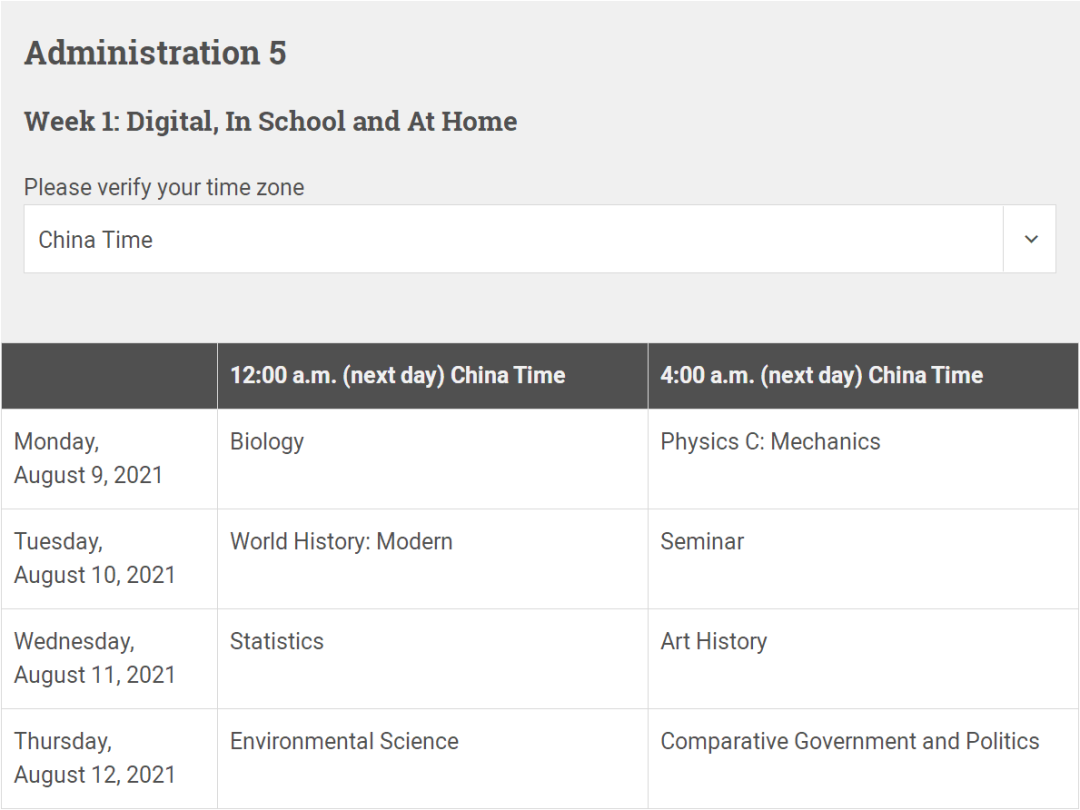Click the Statistics exam entry
1080x810 pixels.
[x=277, y=642]
